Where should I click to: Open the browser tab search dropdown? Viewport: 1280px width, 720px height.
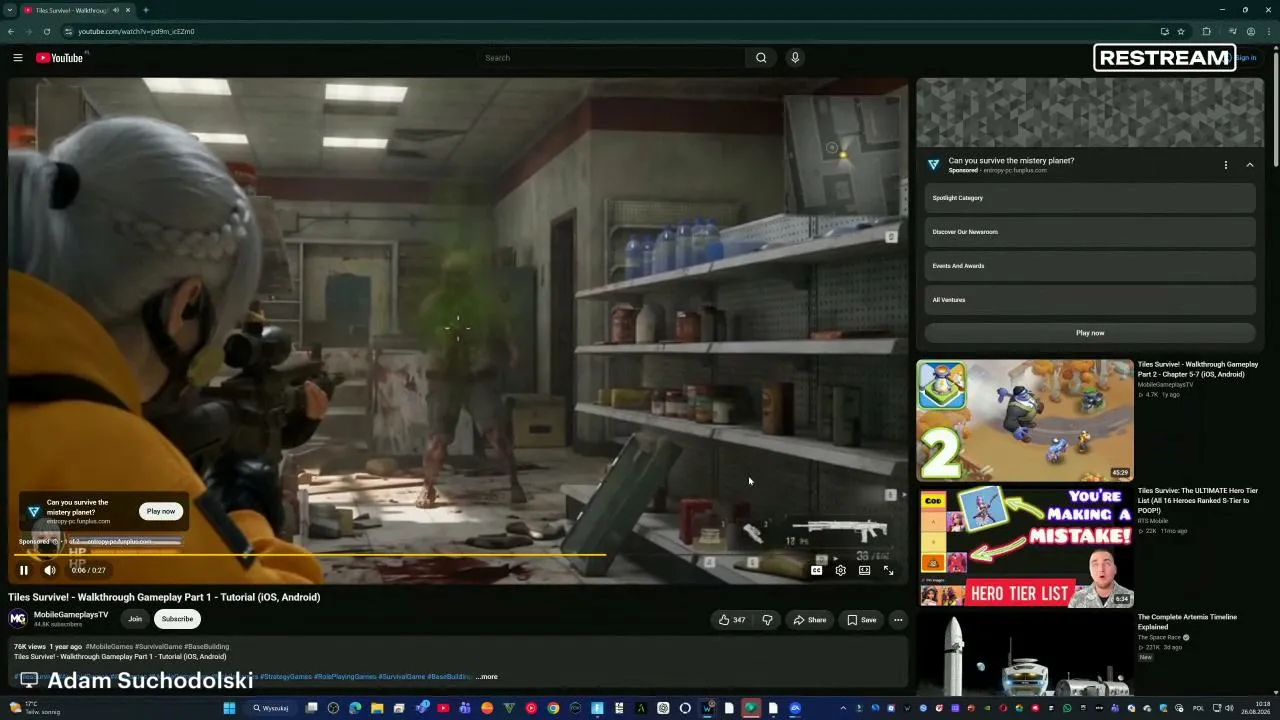[10, 10]
